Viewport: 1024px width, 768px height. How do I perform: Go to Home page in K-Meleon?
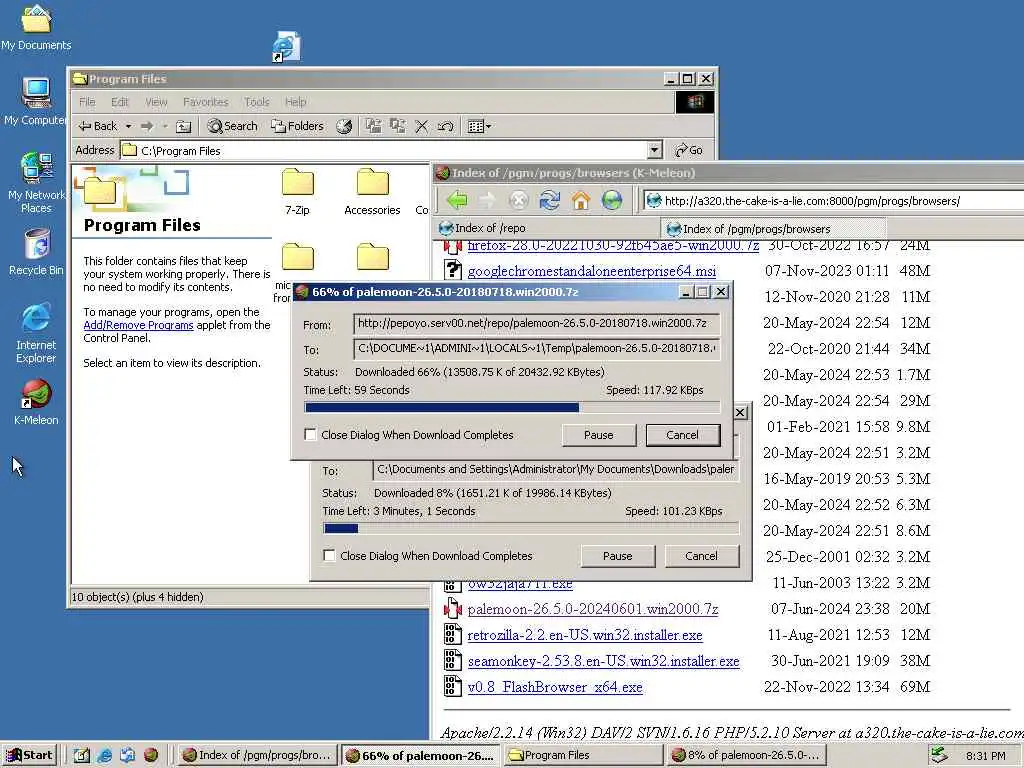(581, 200)
